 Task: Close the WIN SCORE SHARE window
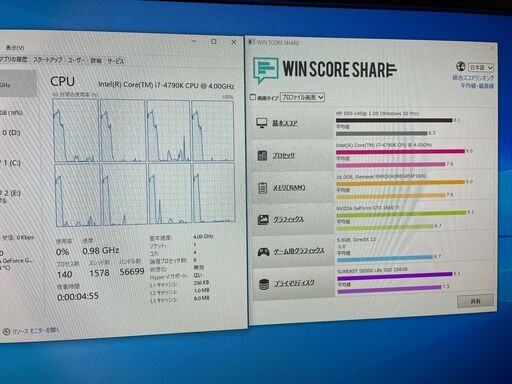(x=492, y=48)
